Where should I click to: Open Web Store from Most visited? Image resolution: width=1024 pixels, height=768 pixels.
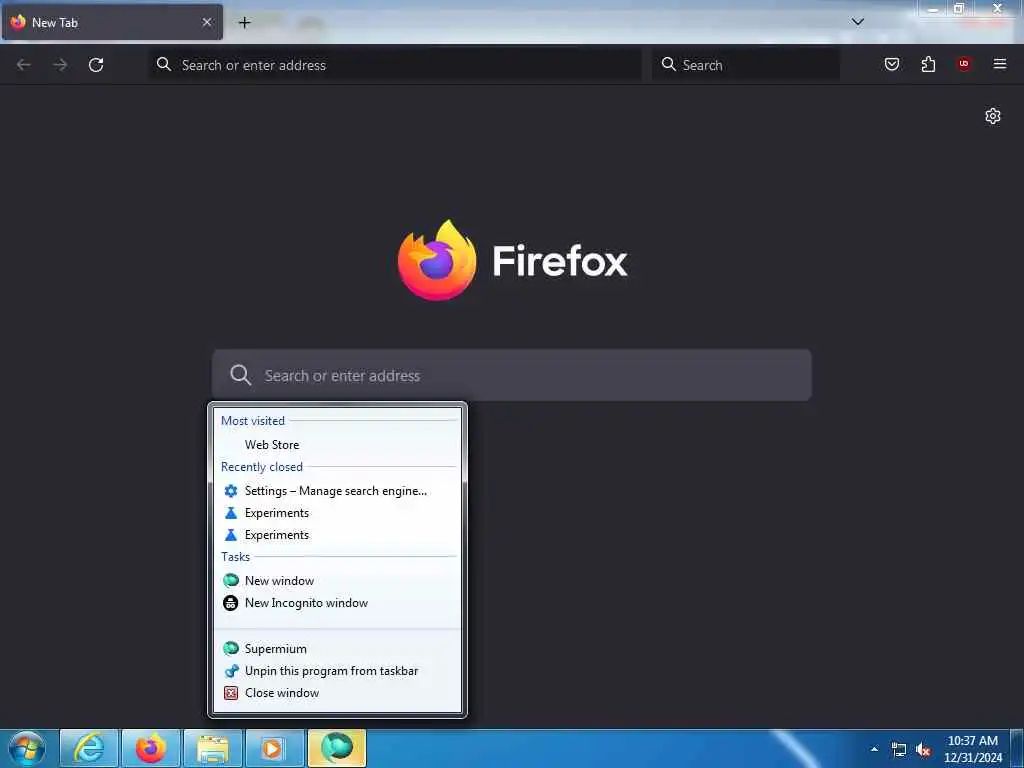point(338,445)
